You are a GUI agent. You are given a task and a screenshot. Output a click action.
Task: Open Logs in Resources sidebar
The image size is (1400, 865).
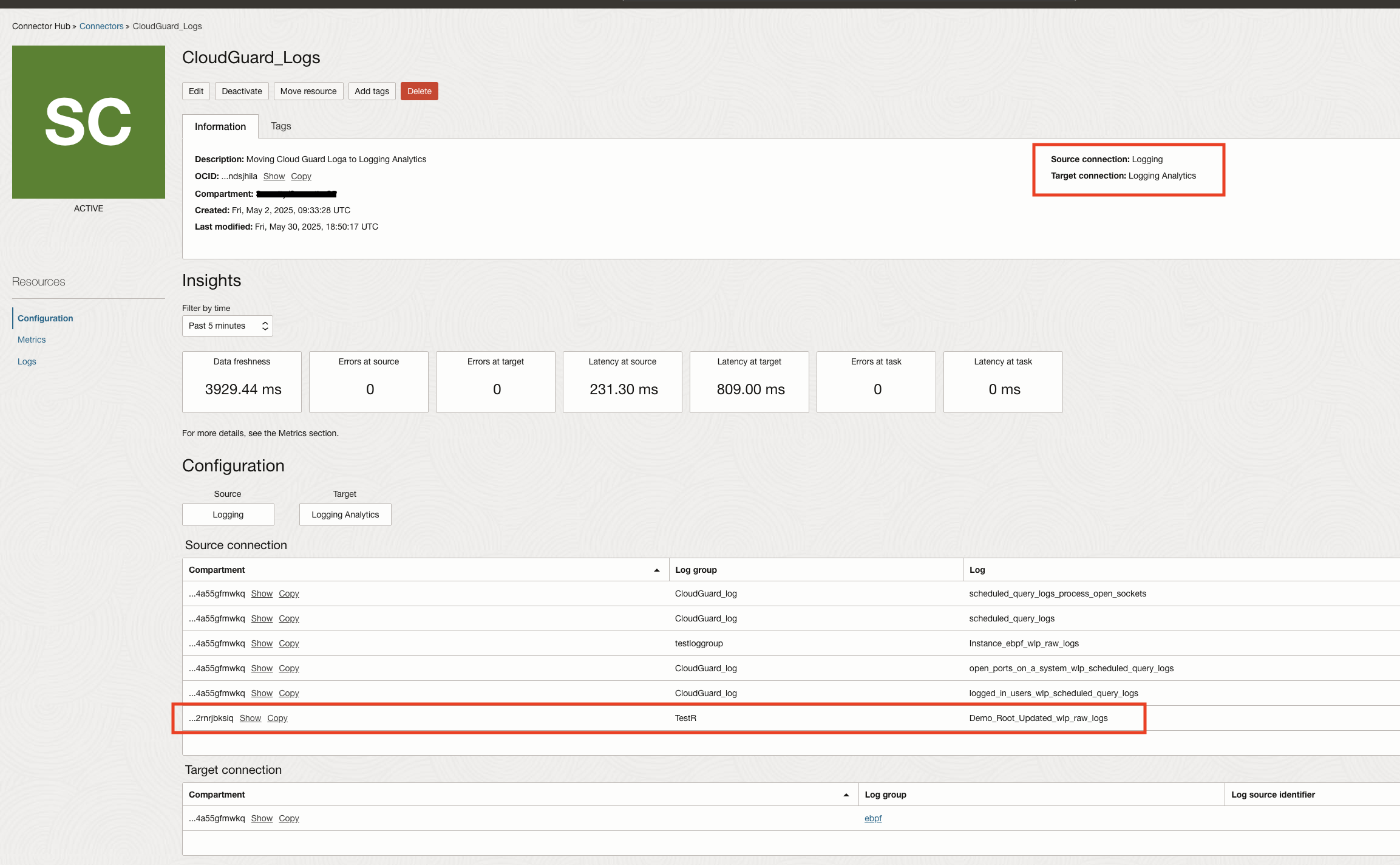pyautogui.click(x=27, y=361)
